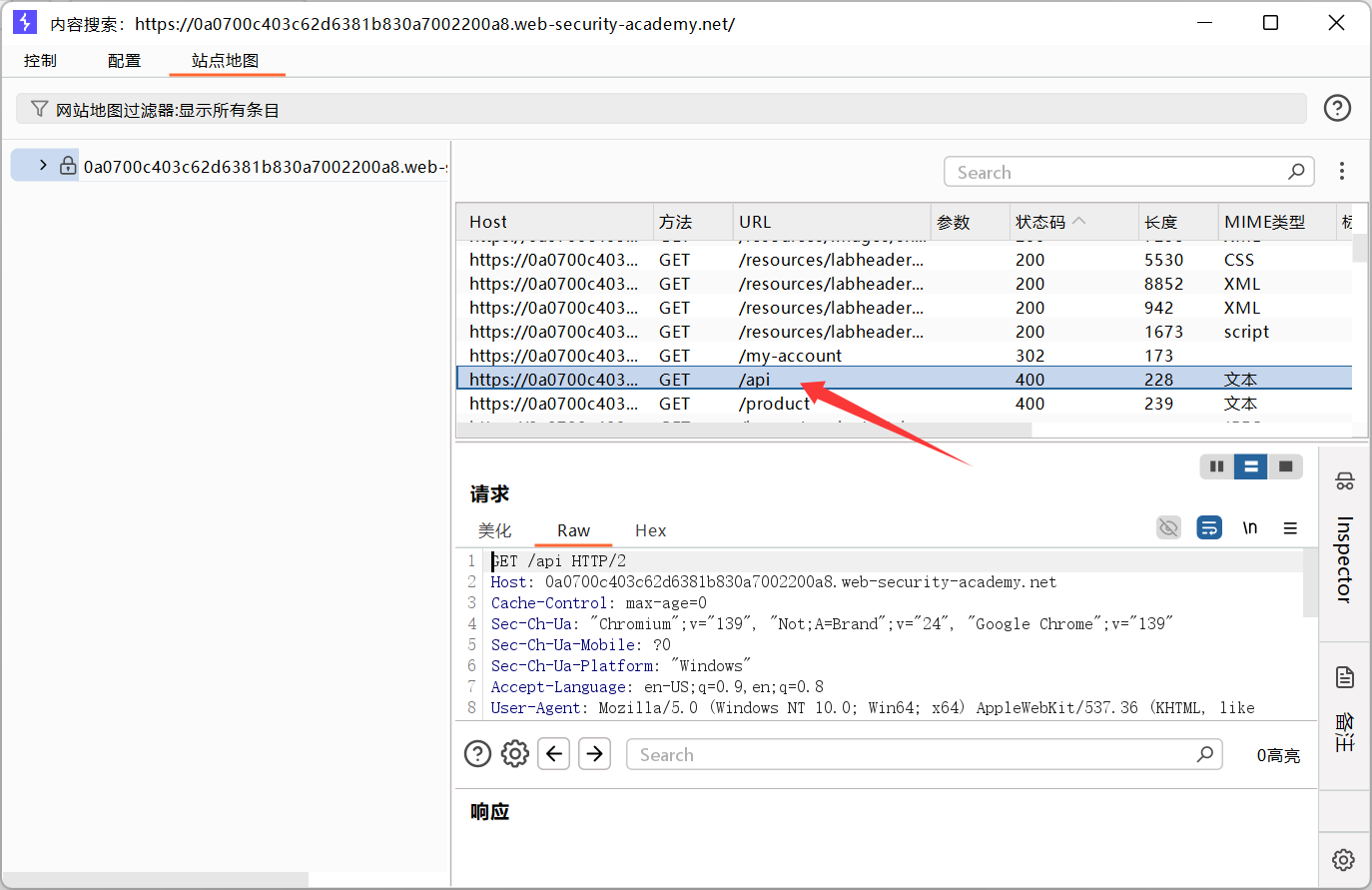Open the Inspector panel icon

pos(1344,481)
